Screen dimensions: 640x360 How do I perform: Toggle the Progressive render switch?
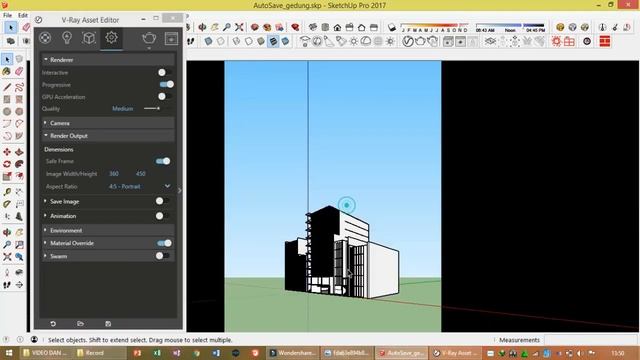[167, 84]
